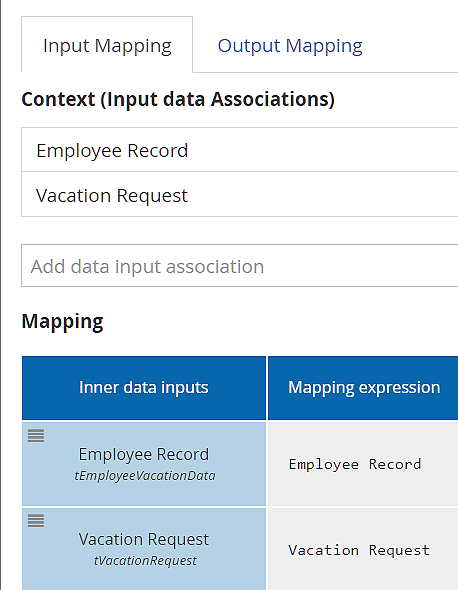458x590 pixels.
Task: Grab the reorder handle on Vacation Request row
Action: pos(36,521)
